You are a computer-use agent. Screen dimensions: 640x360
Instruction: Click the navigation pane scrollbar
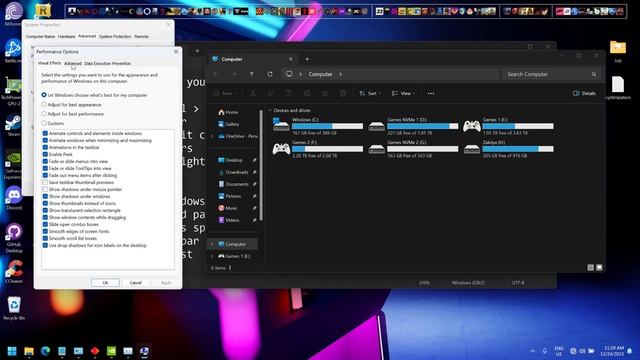[260, 165]
